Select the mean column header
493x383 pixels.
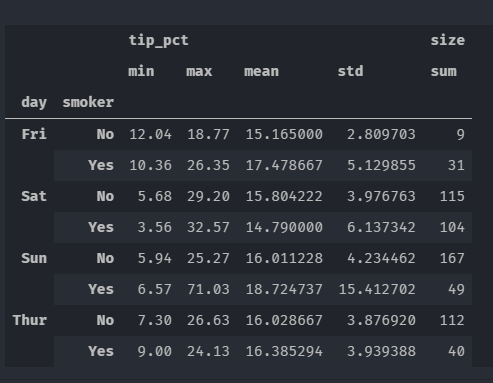pyautogui.click(x=261, y=71)
